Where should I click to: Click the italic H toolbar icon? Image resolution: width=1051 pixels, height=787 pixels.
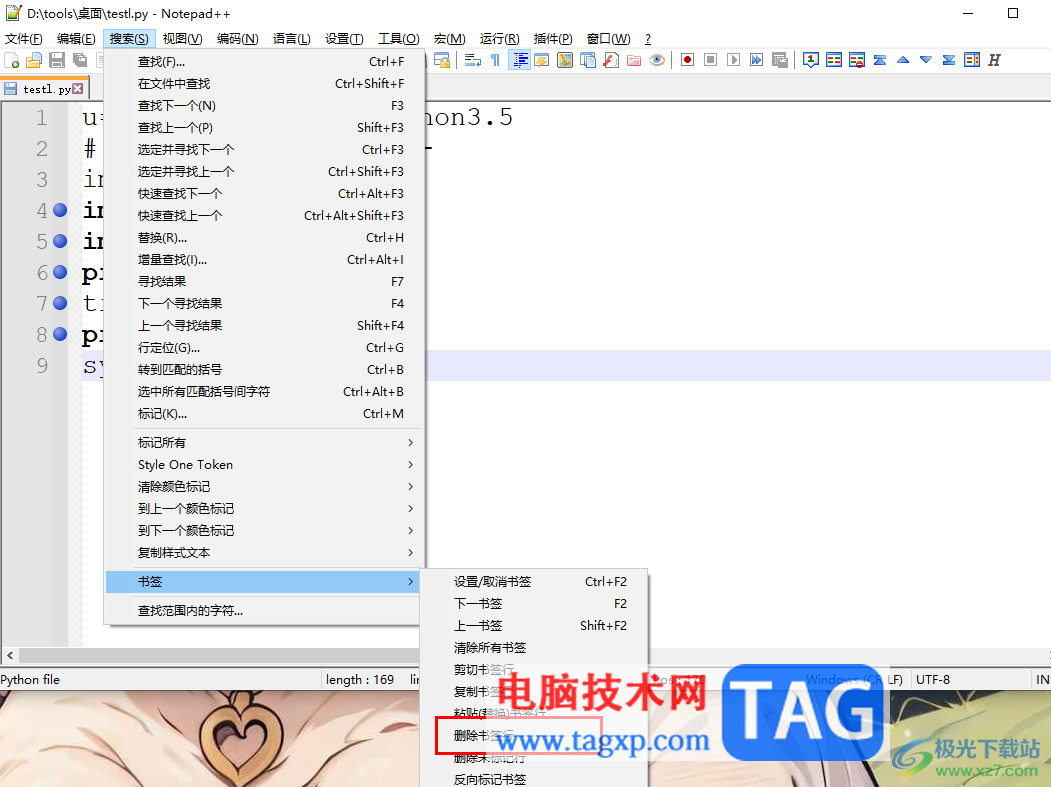(995, 60)
